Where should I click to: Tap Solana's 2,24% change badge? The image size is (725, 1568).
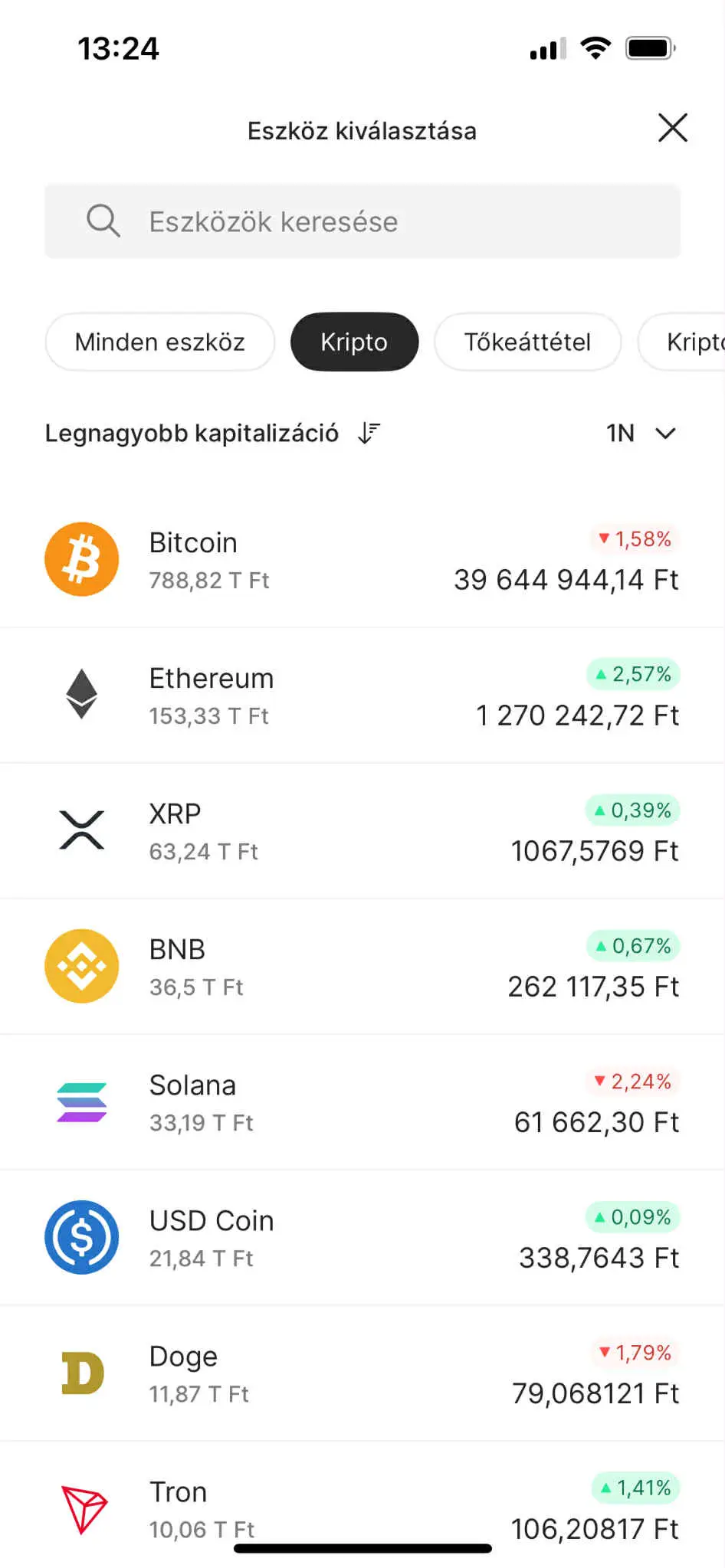(633, 1082)
